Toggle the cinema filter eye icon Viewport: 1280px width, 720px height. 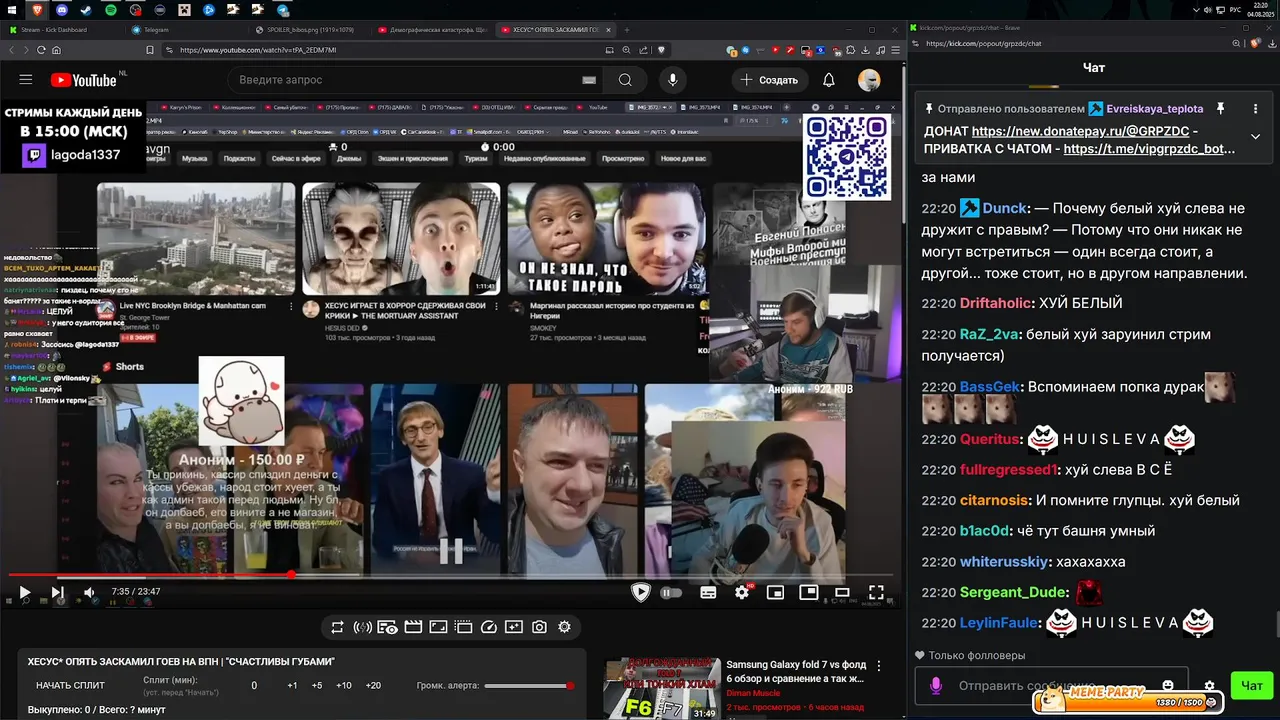(x=388, y=627)
